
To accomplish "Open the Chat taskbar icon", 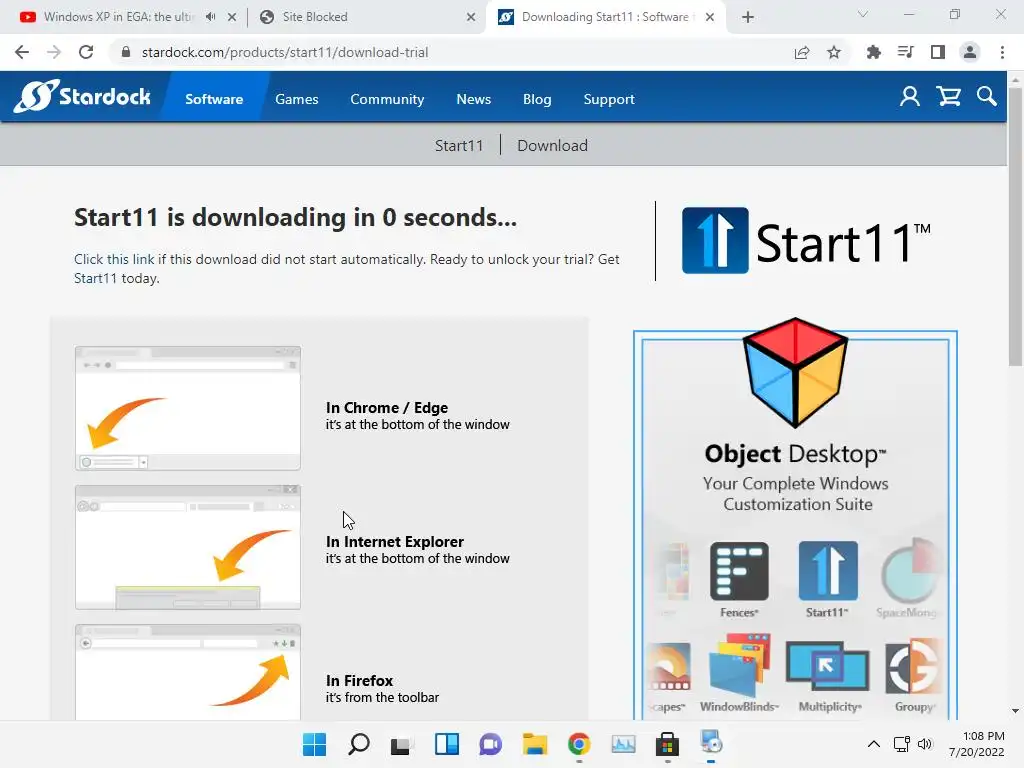I will coord(490,744).
